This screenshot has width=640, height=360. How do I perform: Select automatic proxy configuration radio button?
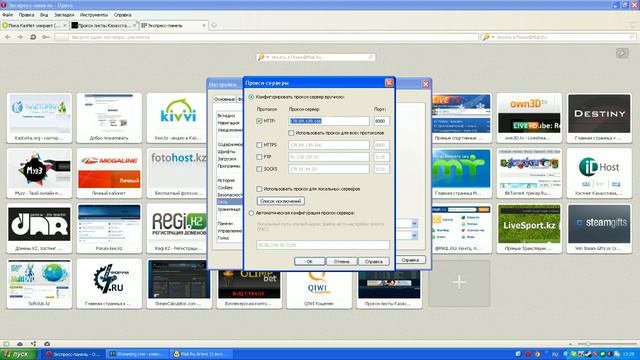tap(251, 213)
